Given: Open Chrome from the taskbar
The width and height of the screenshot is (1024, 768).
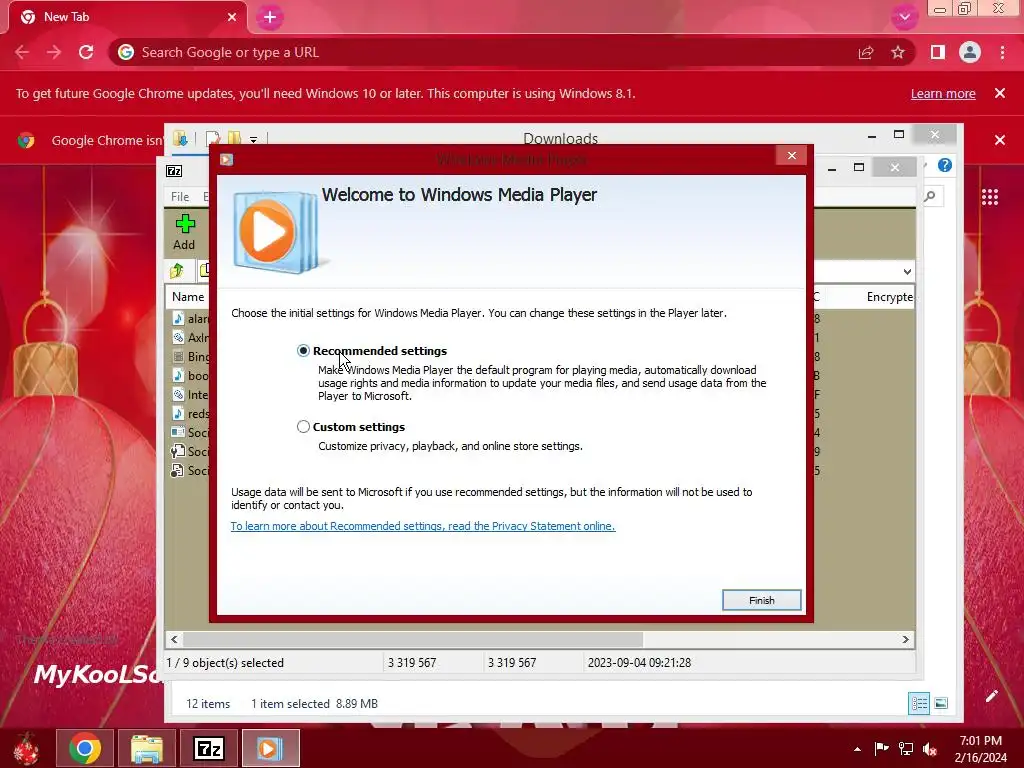Looking at the screenshot, I should click(x=85, y=748).
